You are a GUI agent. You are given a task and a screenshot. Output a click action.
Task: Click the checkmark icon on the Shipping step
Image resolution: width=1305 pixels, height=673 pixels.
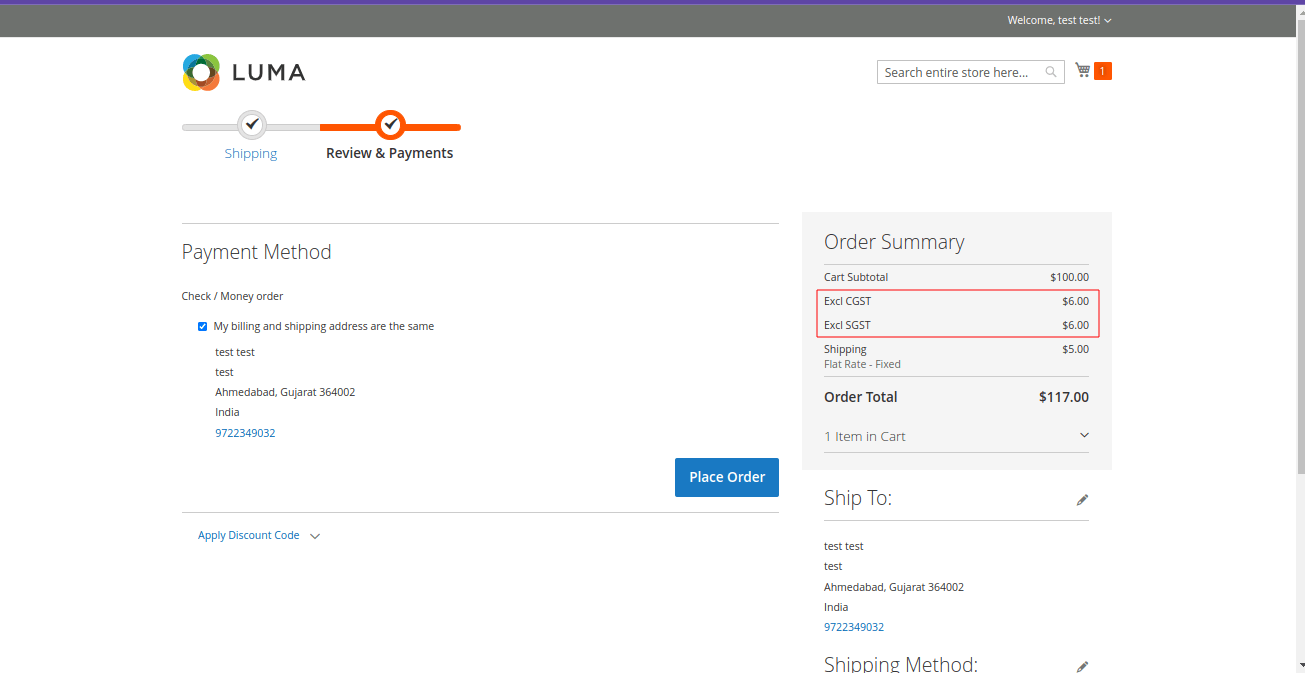[251, 124]
